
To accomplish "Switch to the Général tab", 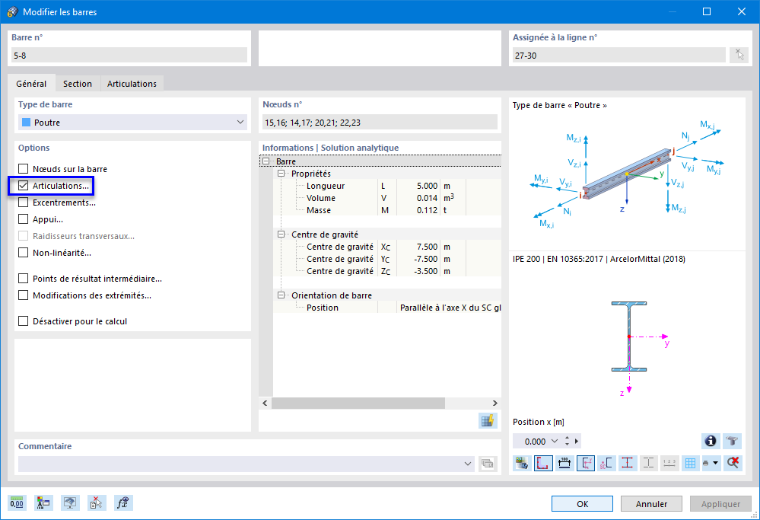I will point(32,83).
